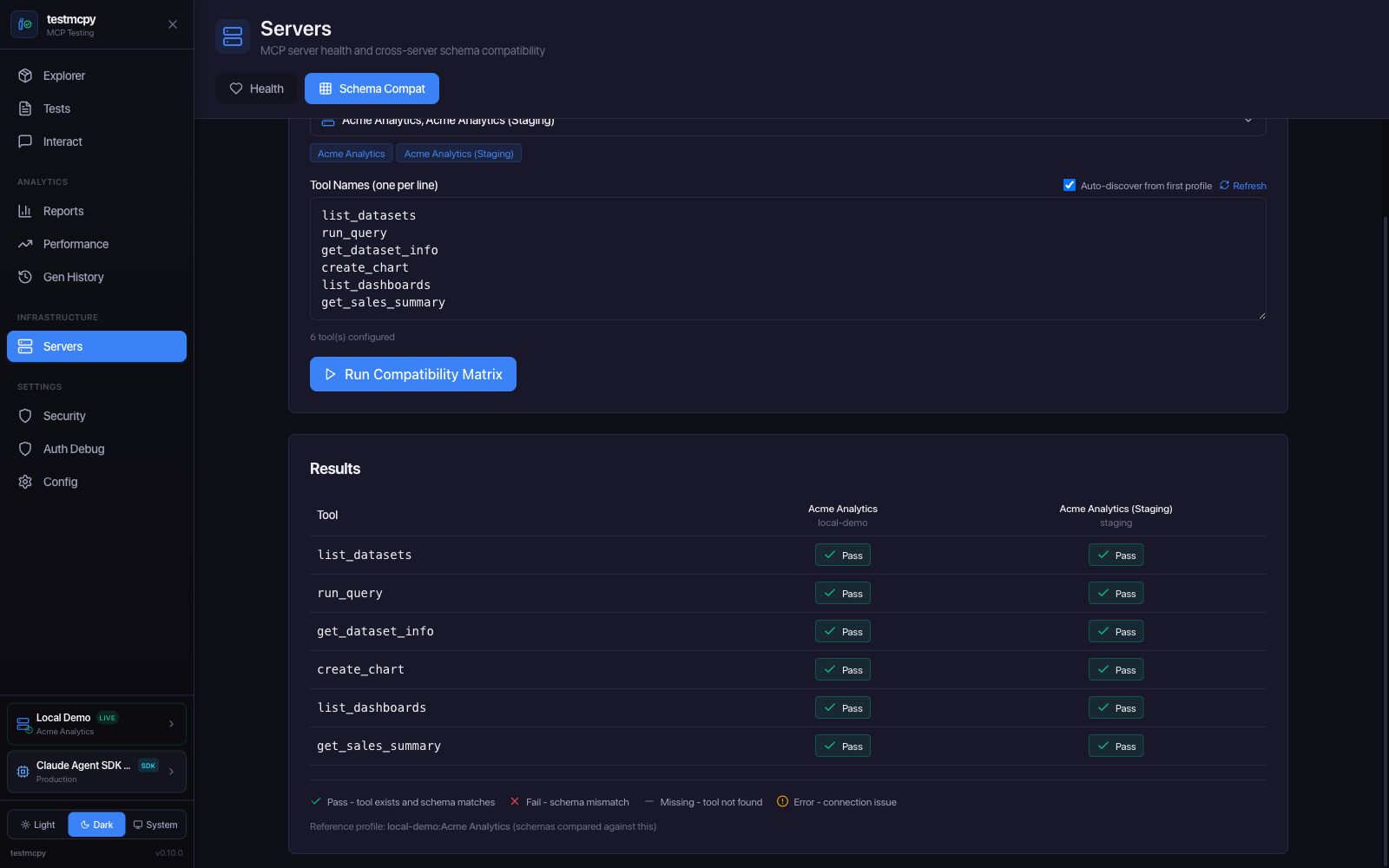Click the Servers rack icon in sidebar
This screenshot has width=1389, height=868.
tap(25, 346)
